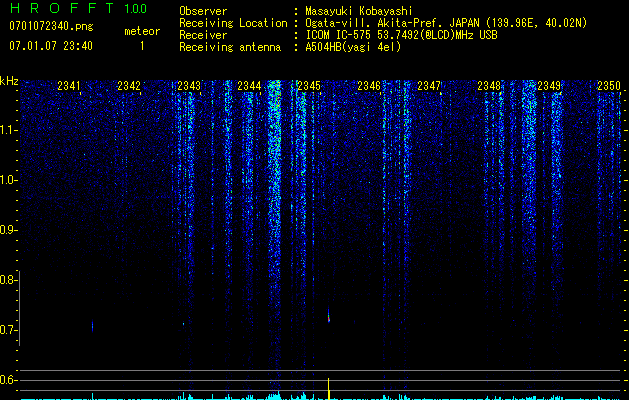Viewport: 629px width, 400px height.
Task: Click the kHz axis unit label
Action: [9, 81]
